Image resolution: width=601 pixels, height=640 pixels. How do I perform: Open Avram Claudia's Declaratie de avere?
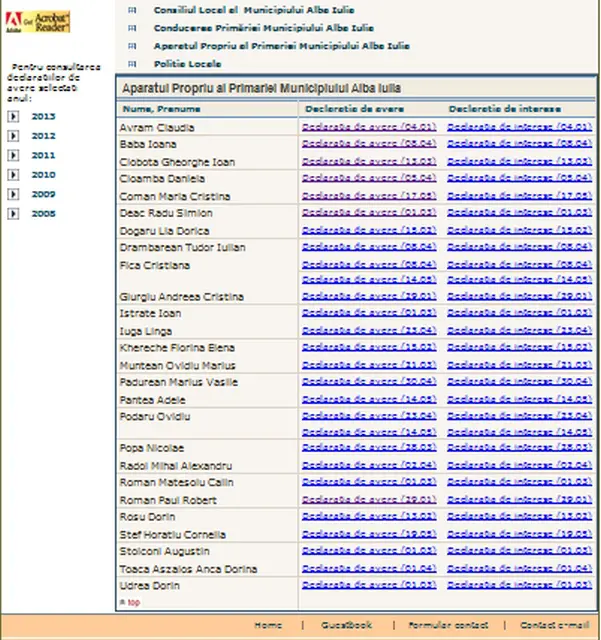click(x=369, y=127)
